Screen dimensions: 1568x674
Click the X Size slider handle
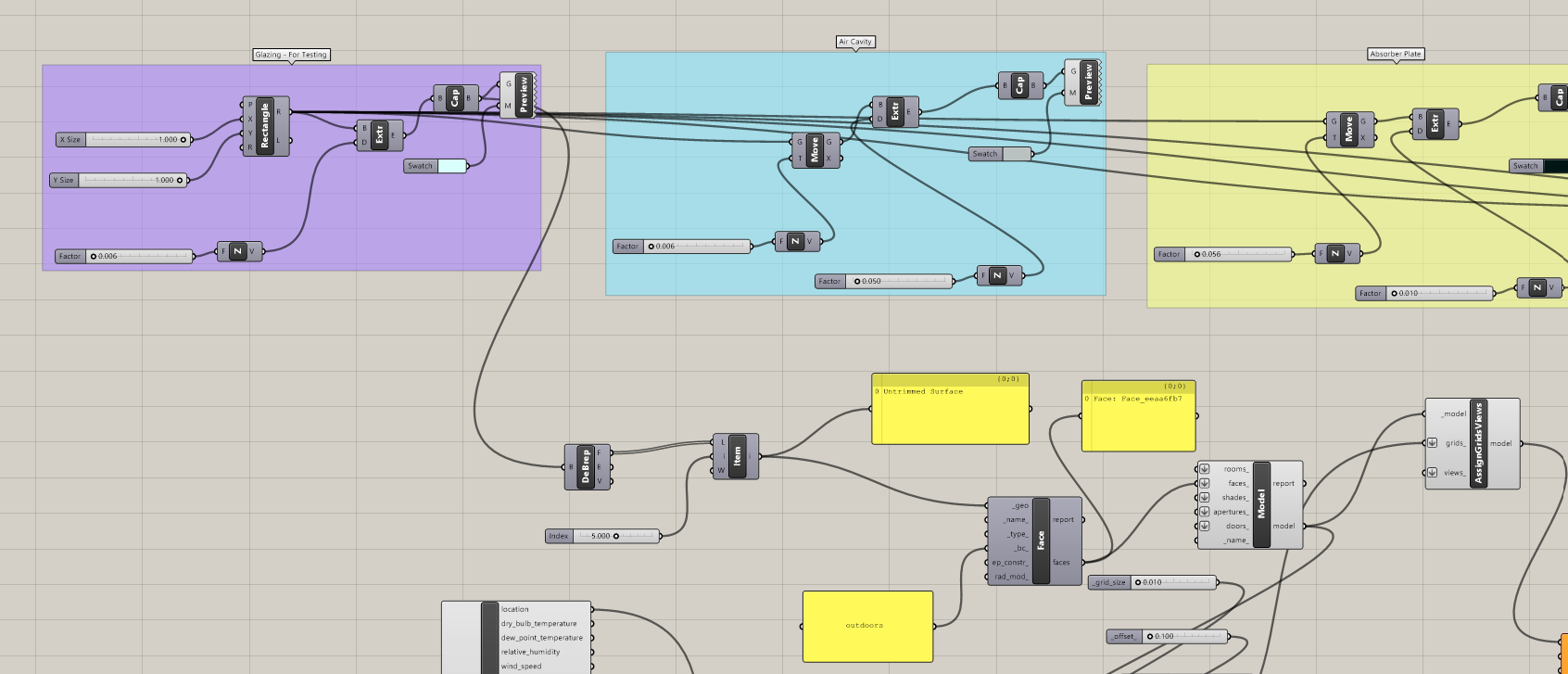click(x=183, y=140)
